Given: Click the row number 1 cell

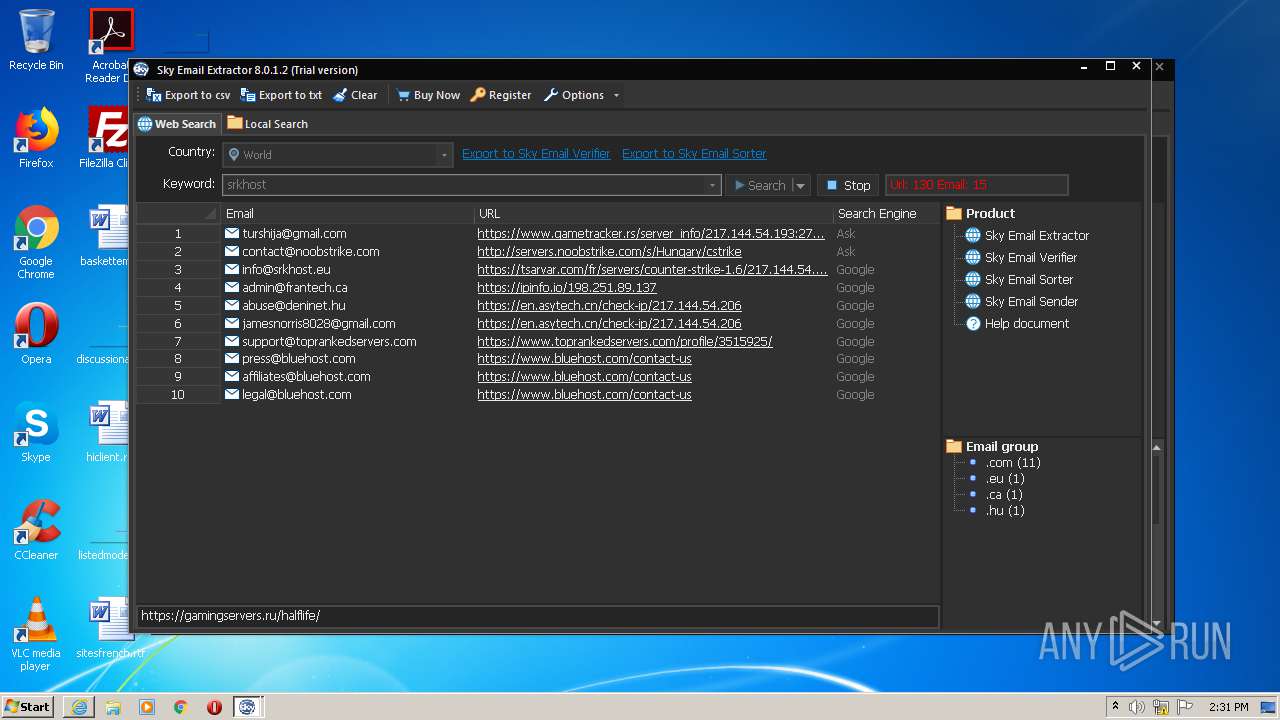Looking at the screenshot, I should [x=178, y=233].
